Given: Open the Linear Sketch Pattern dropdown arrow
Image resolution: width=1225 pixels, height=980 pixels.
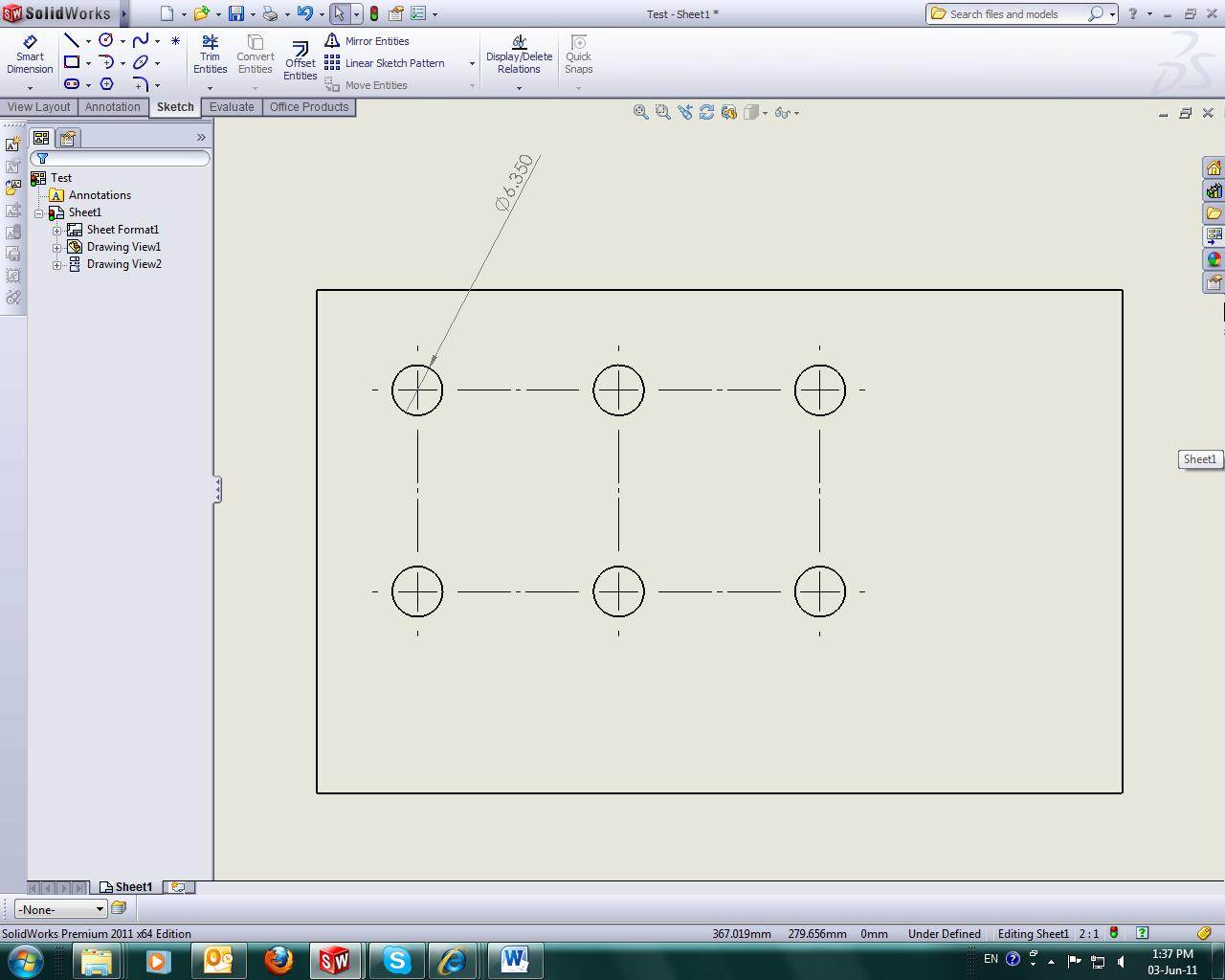Looking at the screenshot, I should tap(471, 63).
